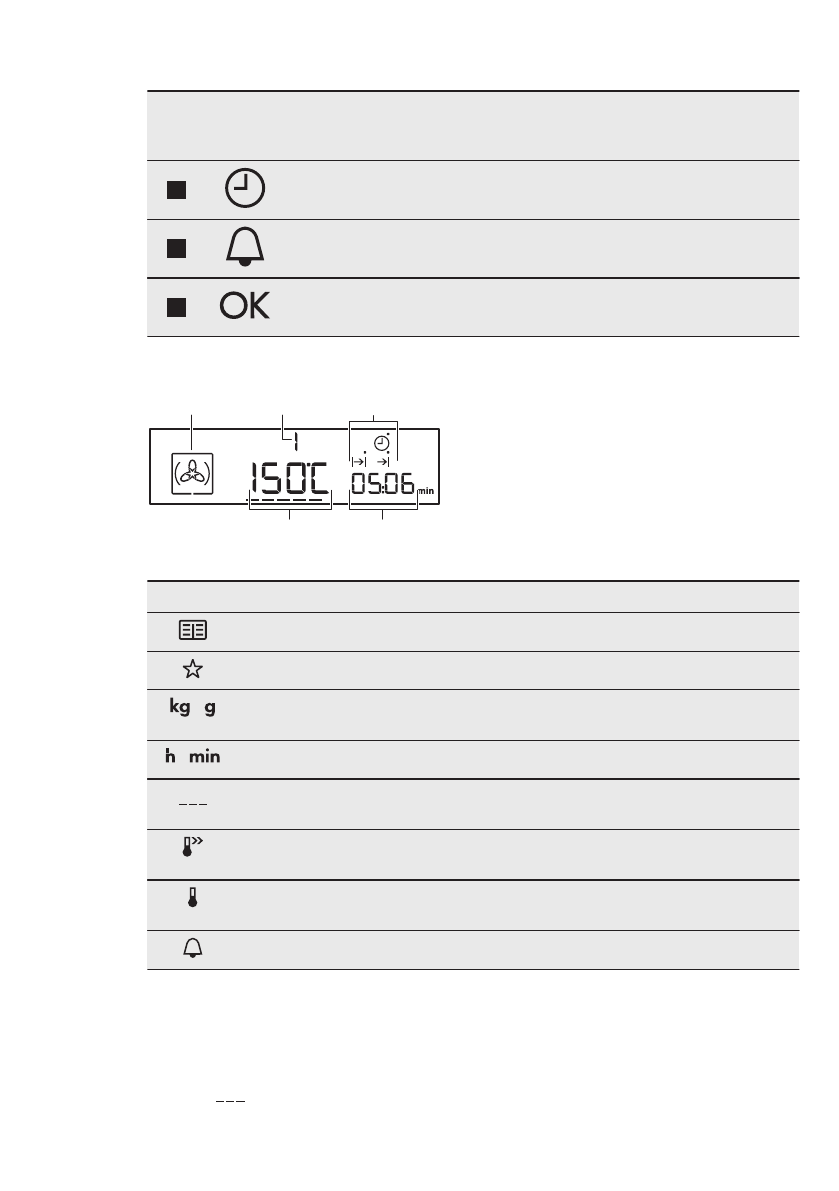Click the dashed heat-up bar under 150°C

[288, 500]
